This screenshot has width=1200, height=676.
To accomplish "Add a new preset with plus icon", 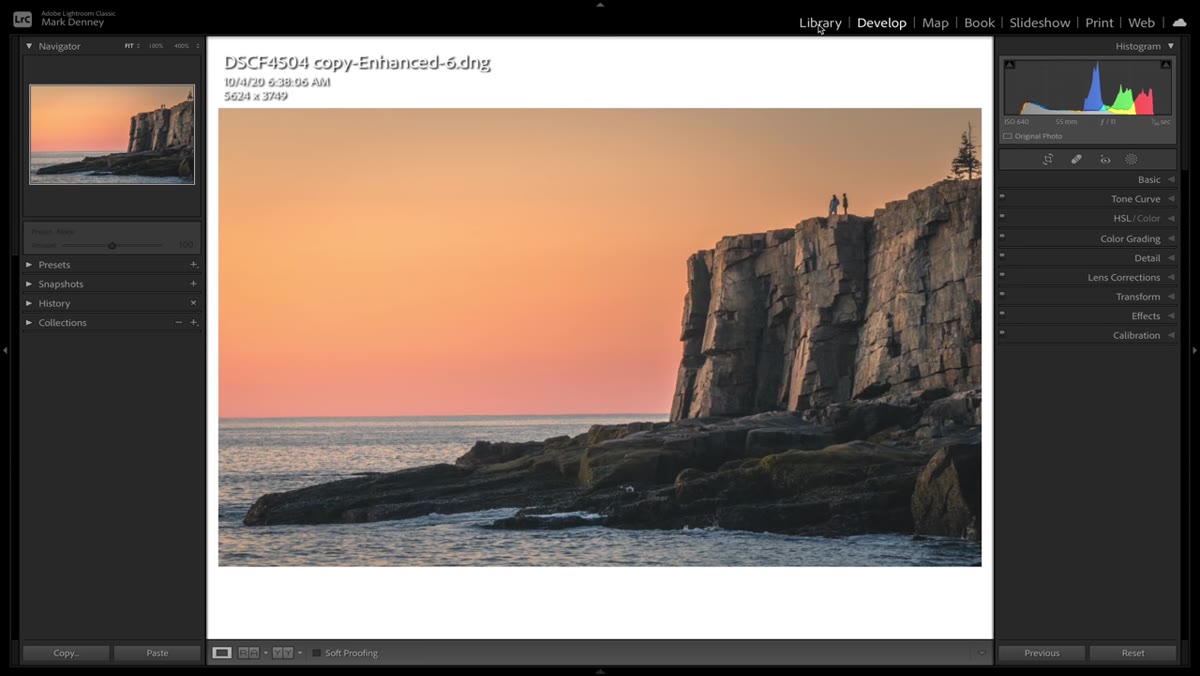I will 193,265.
